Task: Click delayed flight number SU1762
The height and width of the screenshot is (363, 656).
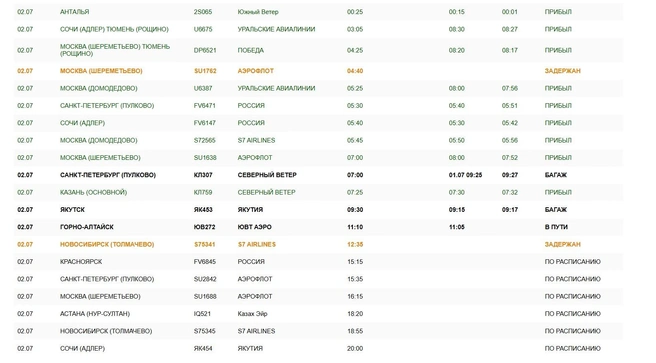Action: 205,71
